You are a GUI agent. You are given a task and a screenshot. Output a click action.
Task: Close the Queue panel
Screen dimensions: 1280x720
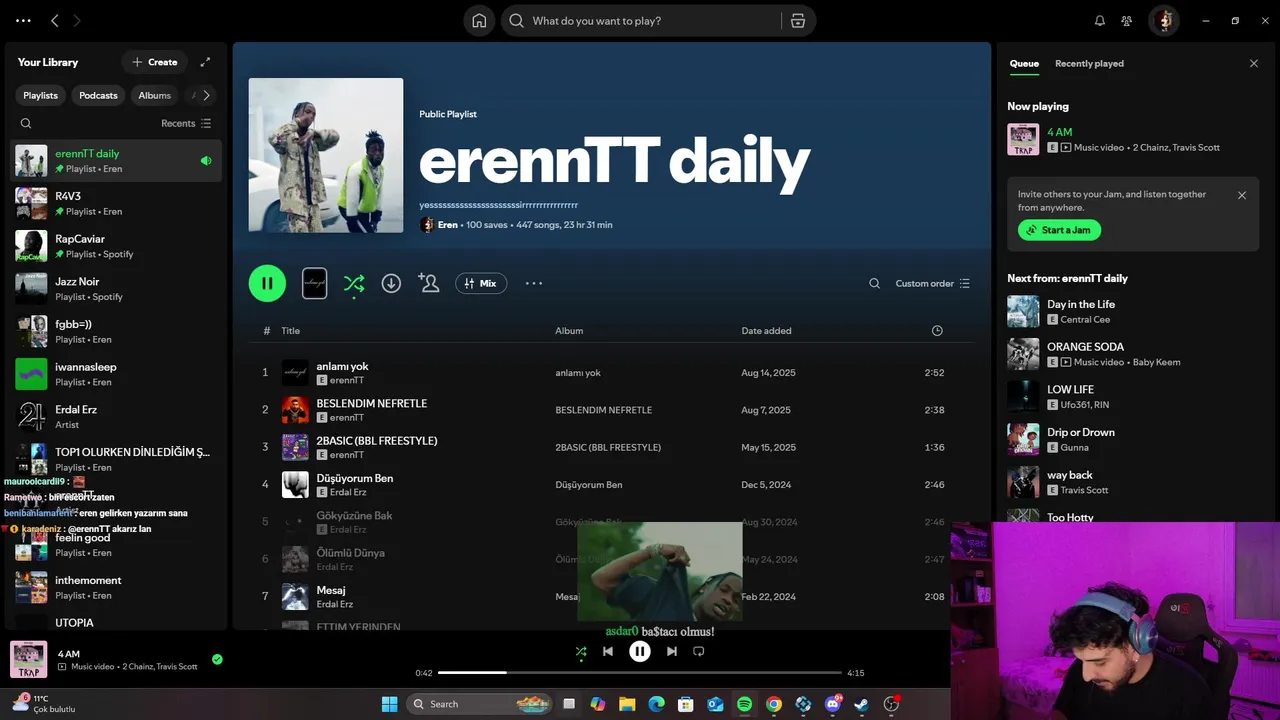pyautogui.click(x=1254, y=63)
